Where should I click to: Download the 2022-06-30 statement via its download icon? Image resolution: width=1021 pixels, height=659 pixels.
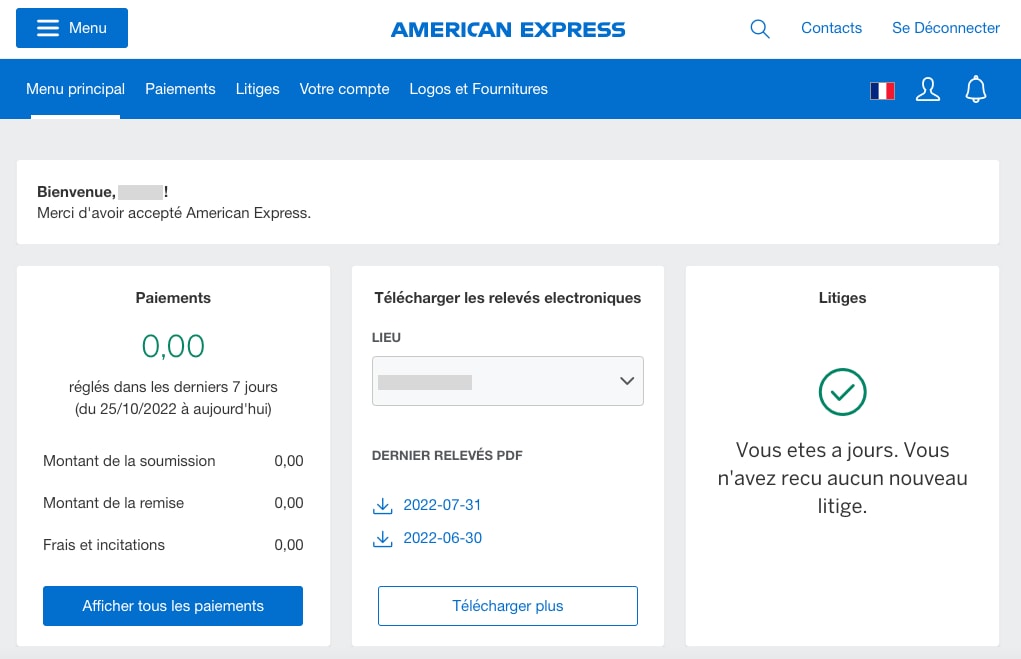click(x=383, y=539)
